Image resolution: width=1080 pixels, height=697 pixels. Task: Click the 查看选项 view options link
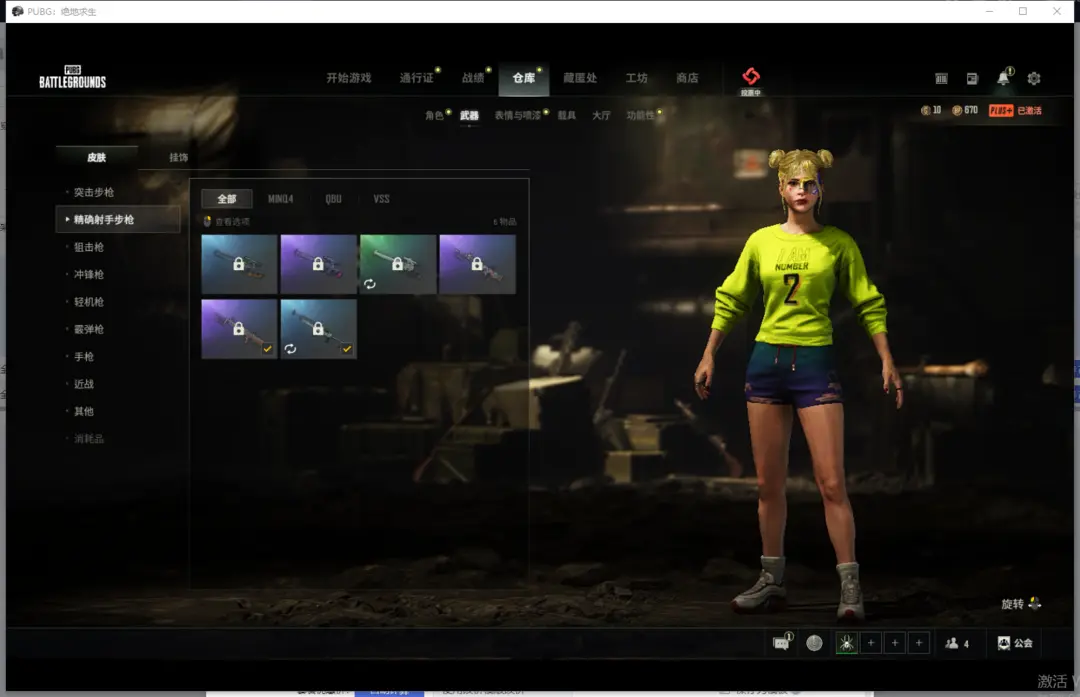coord(232,222)
